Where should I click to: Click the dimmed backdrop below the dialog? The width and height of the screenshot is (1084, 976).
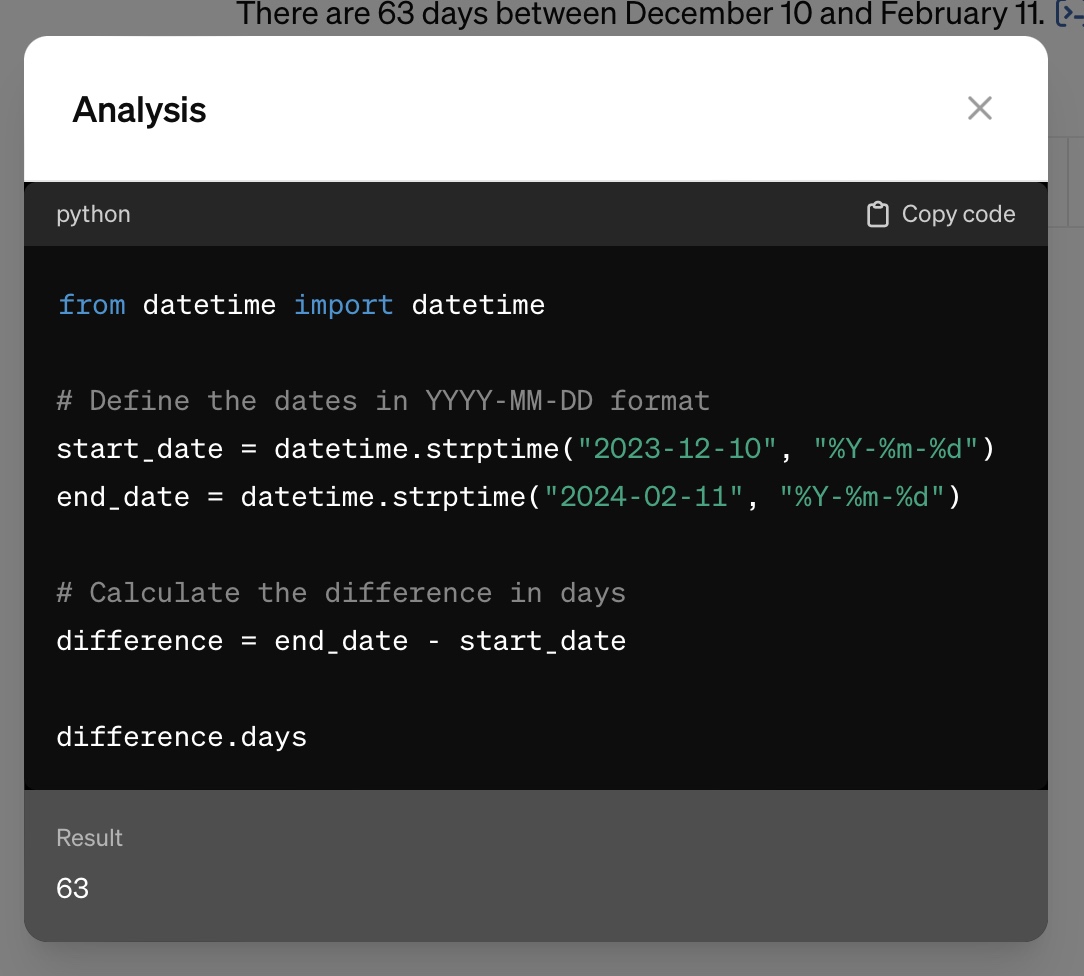click(x=540, y=960)
